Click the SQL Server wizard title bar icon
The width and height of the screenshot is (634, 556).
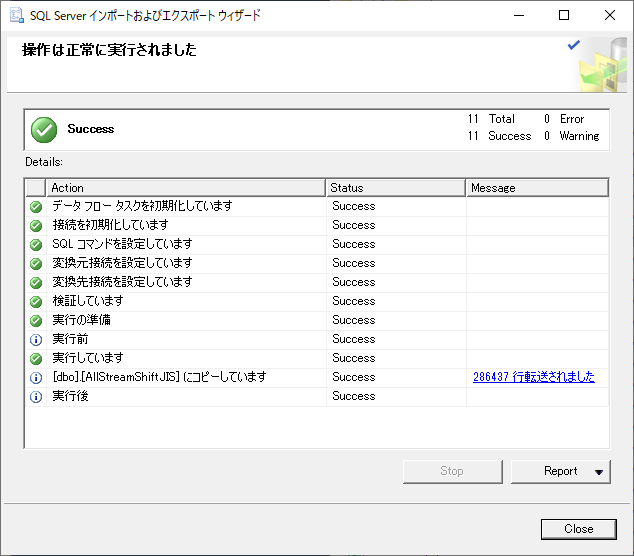(x=16, y=15)
